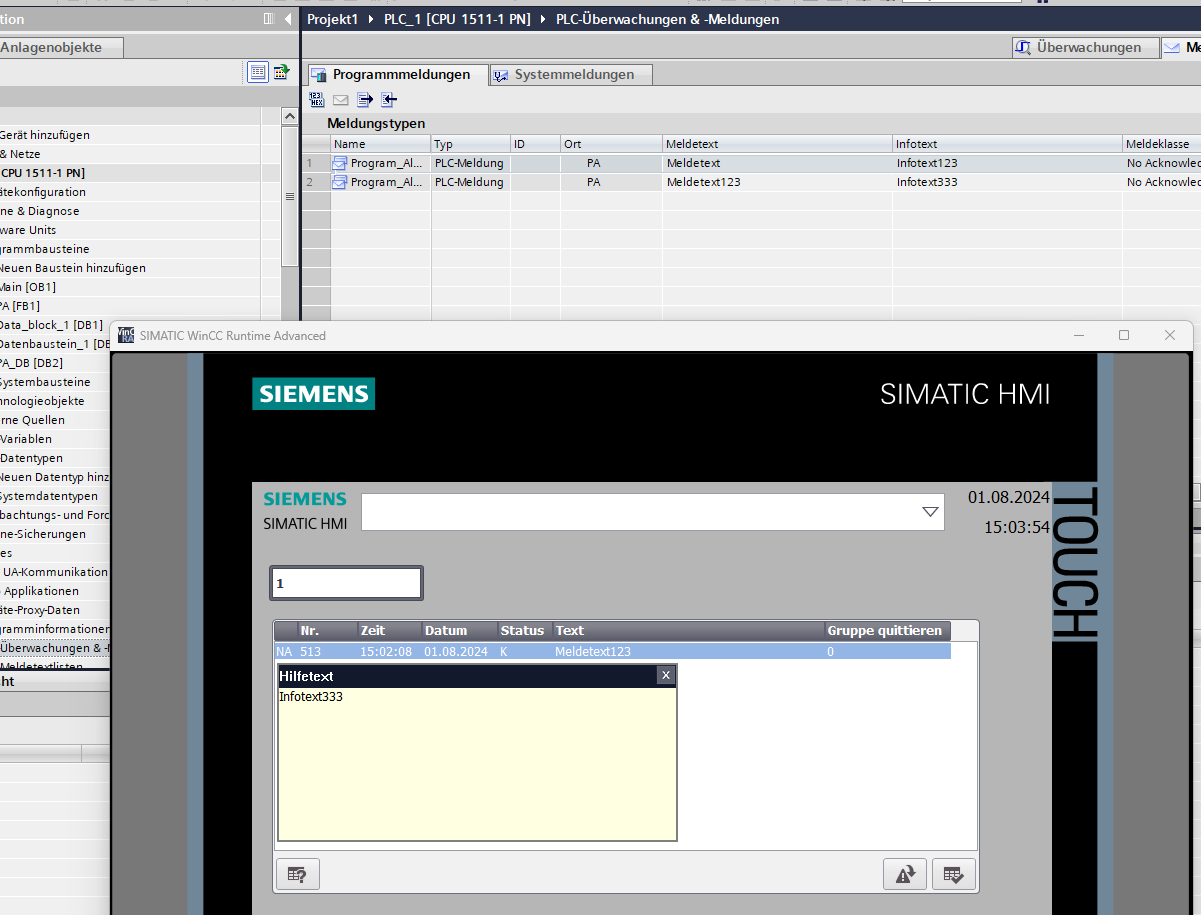1201x915 pixels.
Task: Open the HMI screen selection dropdown
Action: [930, 512]
